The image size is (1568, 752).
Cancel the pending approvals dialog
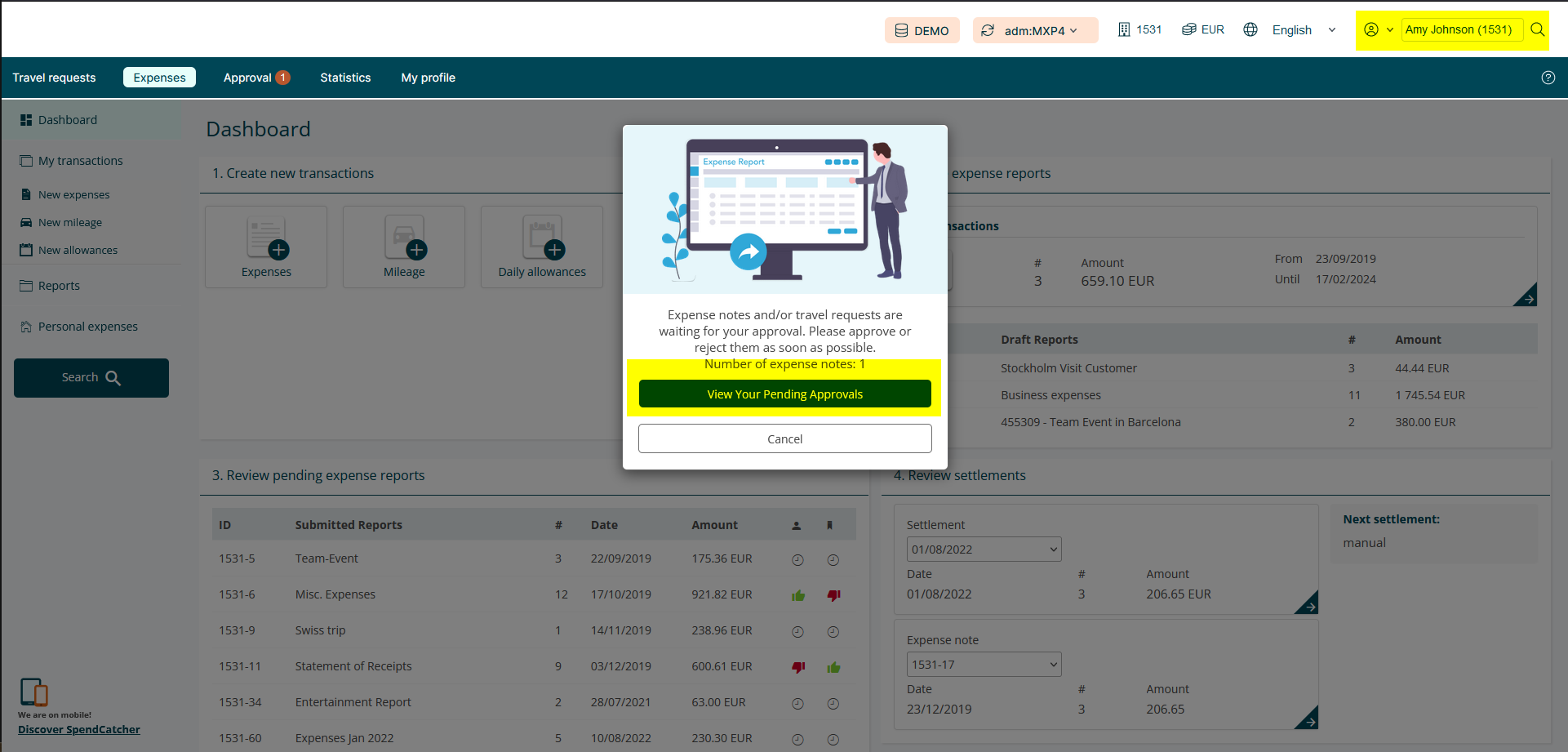784,439
